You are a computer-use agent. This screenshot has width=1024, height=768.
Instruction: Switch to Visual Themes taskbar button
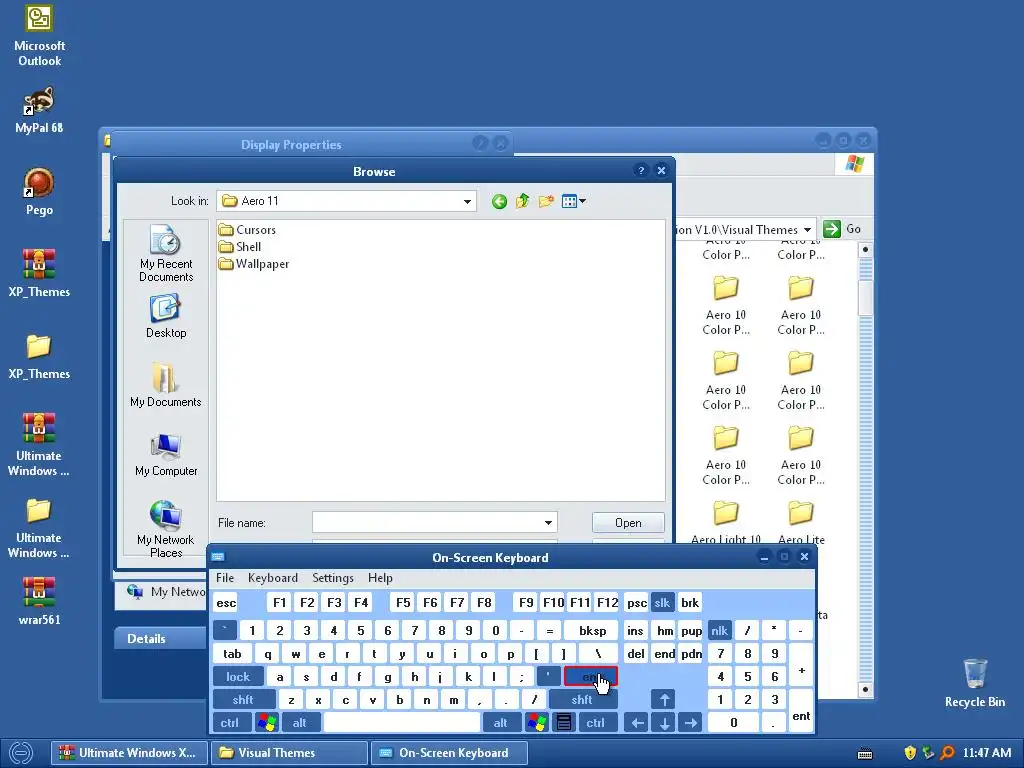289,753
